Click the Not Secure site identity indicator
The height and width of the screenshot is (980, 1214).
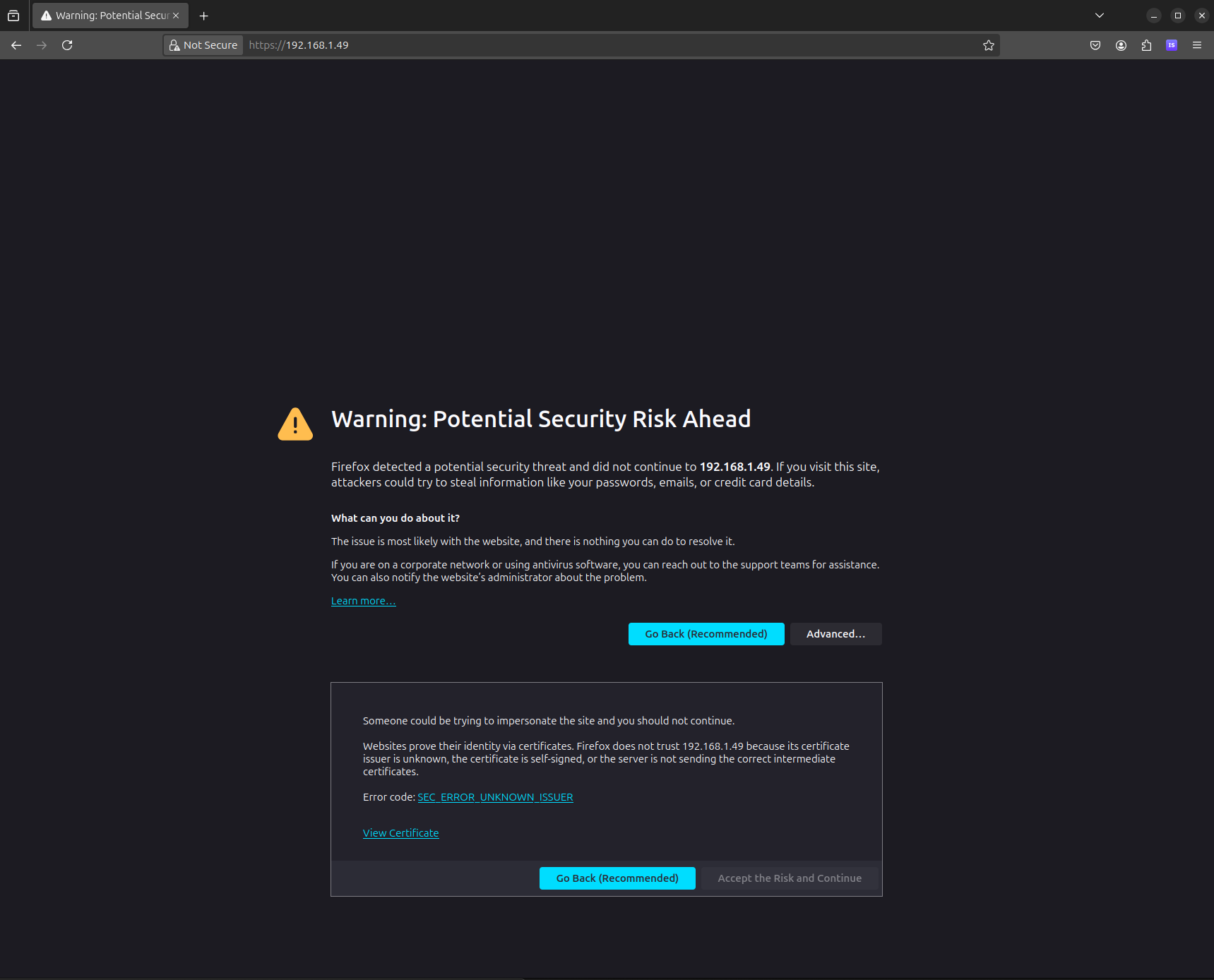click(203, 45)
